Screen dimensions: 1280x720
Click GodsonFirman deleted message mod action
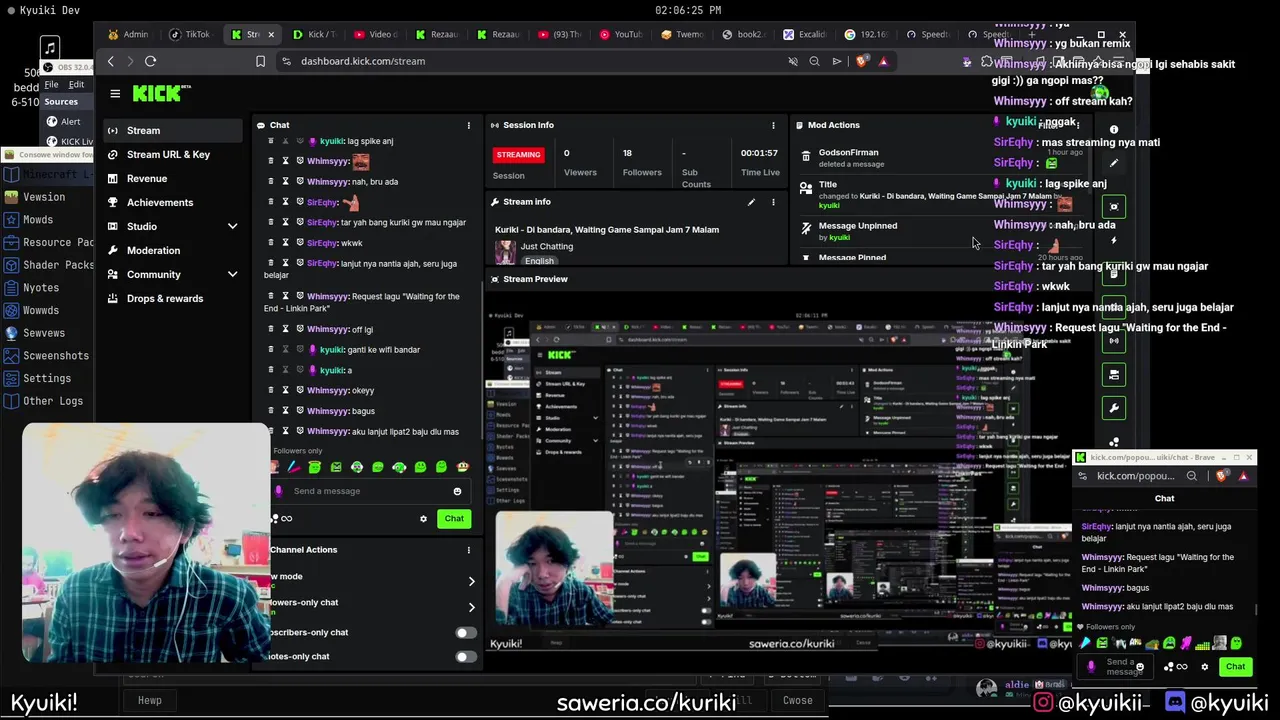850,158
